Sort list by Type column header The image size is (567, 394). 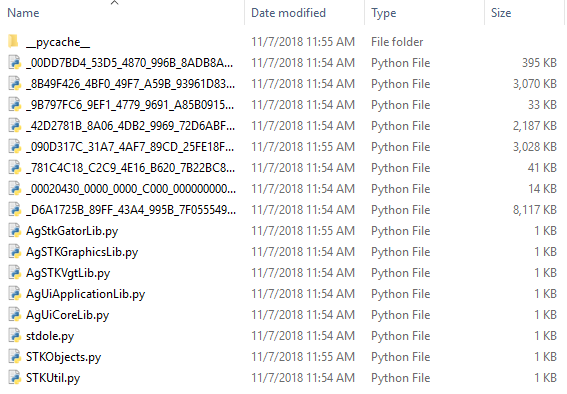coord(383,13)
